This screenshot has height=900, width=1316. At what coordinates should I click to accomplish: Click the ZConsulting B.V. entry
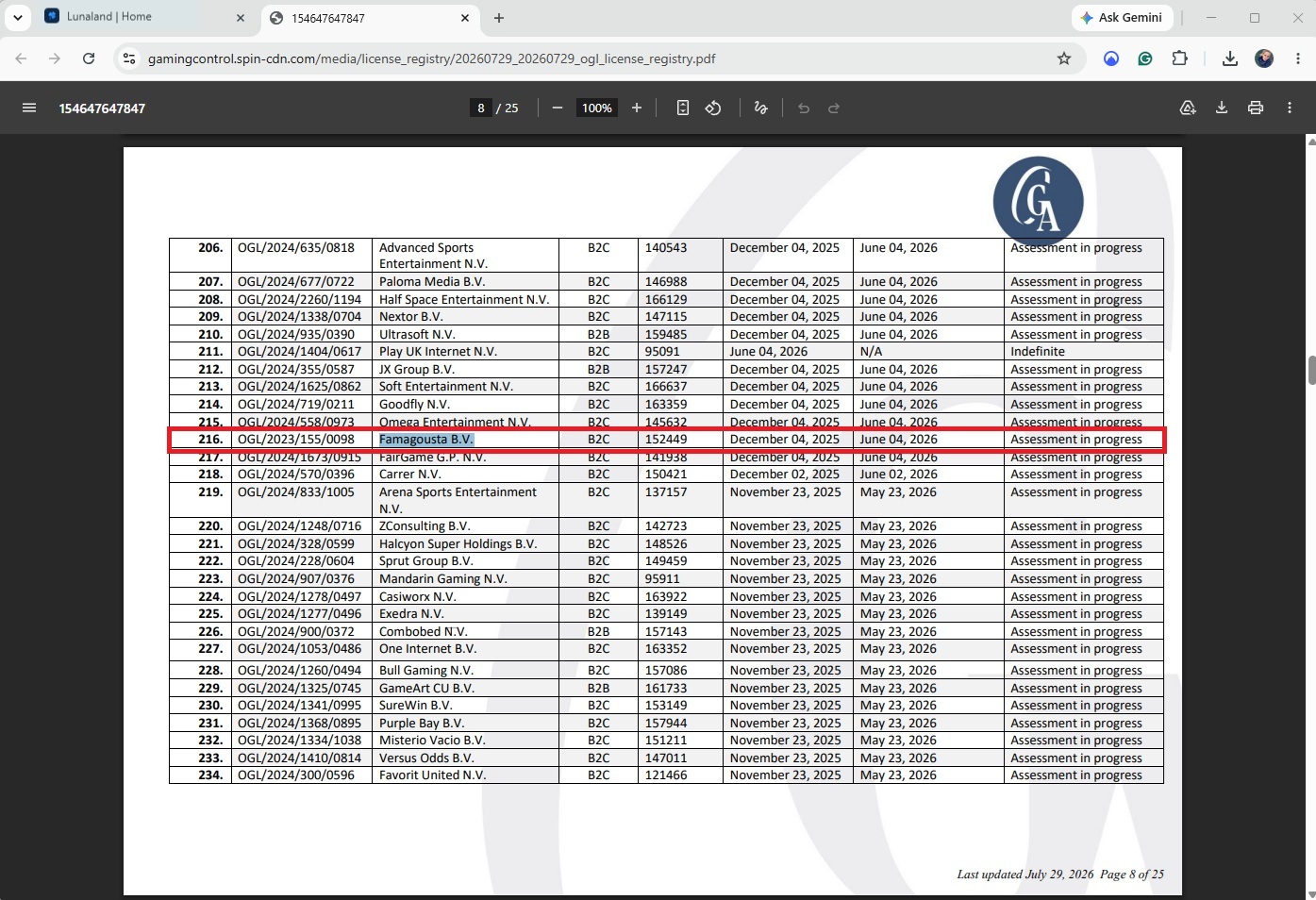coord(425,526)
